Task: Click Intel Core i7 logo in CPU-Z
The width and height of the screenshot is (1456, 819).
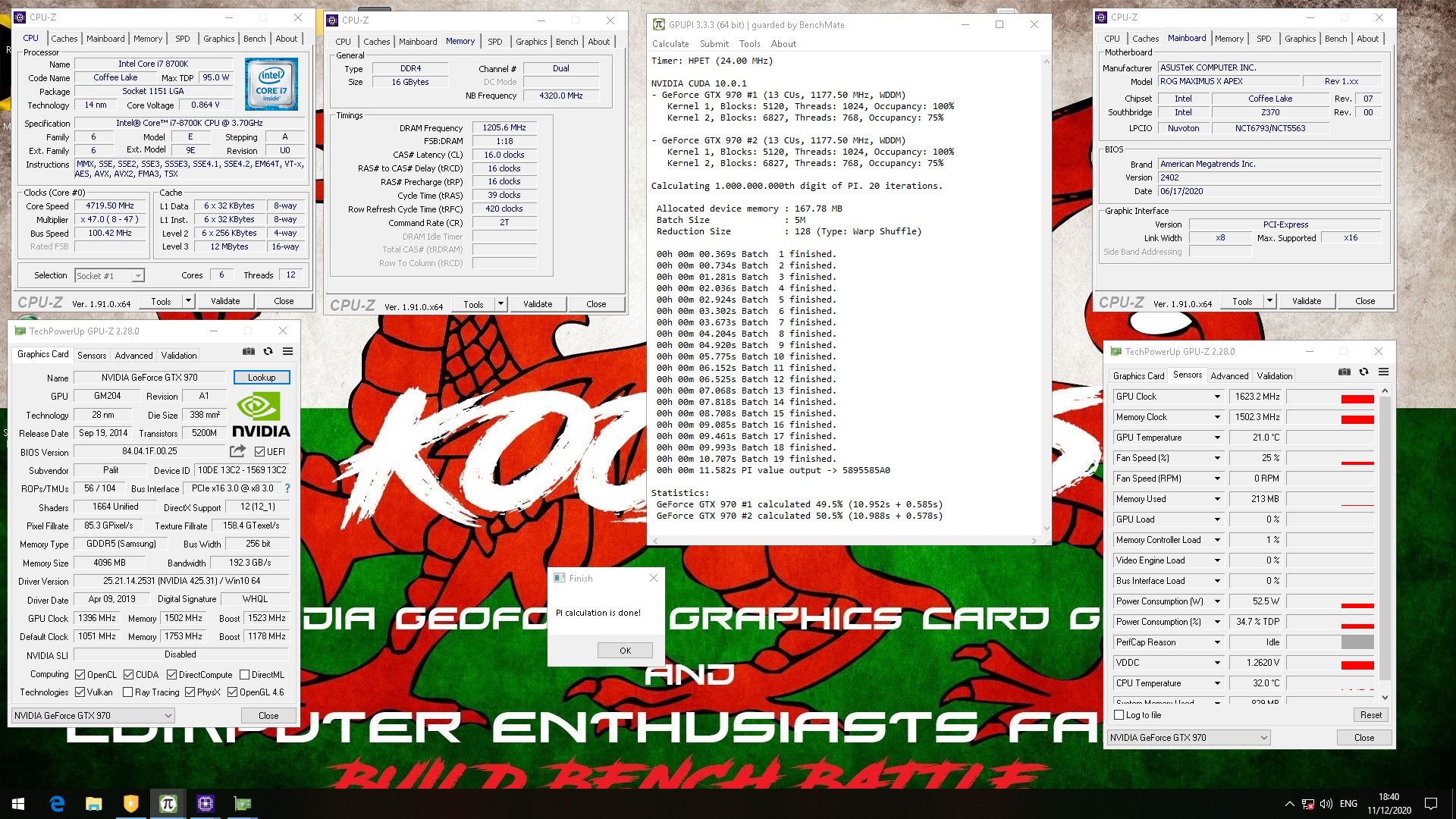Action: (271, 85)
